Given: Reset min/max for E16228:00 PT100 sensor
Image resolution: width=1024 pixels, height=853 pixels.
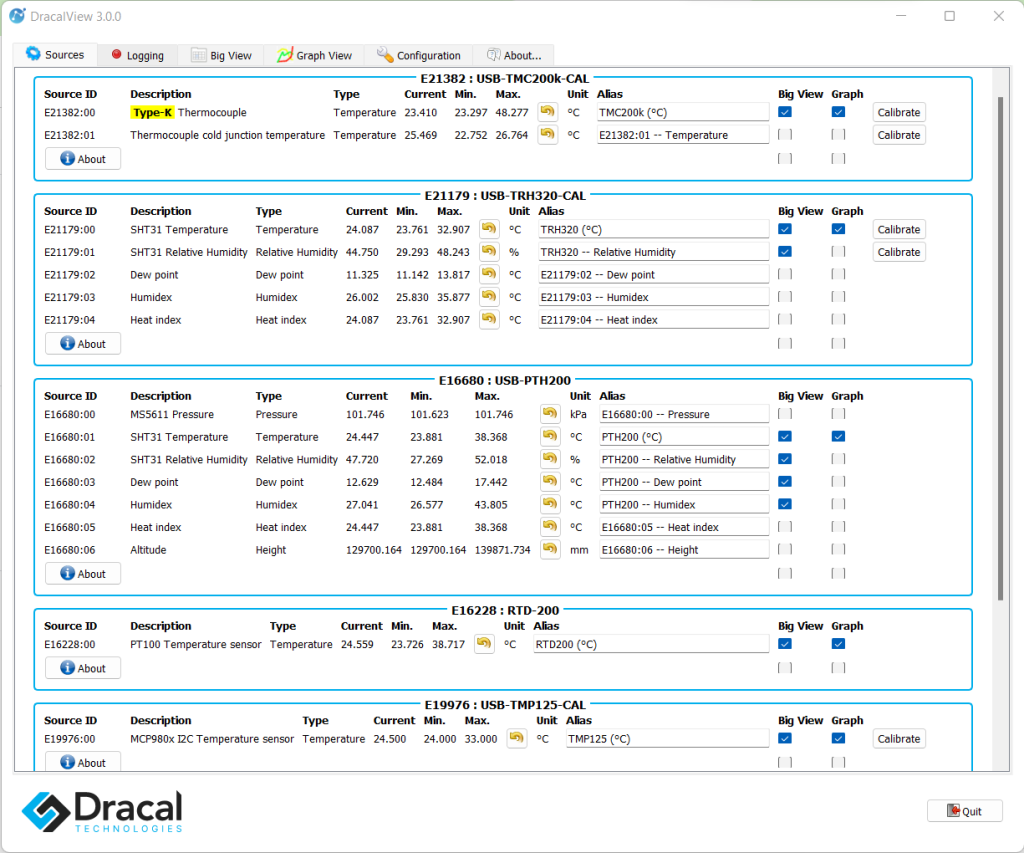Looking at the screenshot, I should click(x=484, y=644).
